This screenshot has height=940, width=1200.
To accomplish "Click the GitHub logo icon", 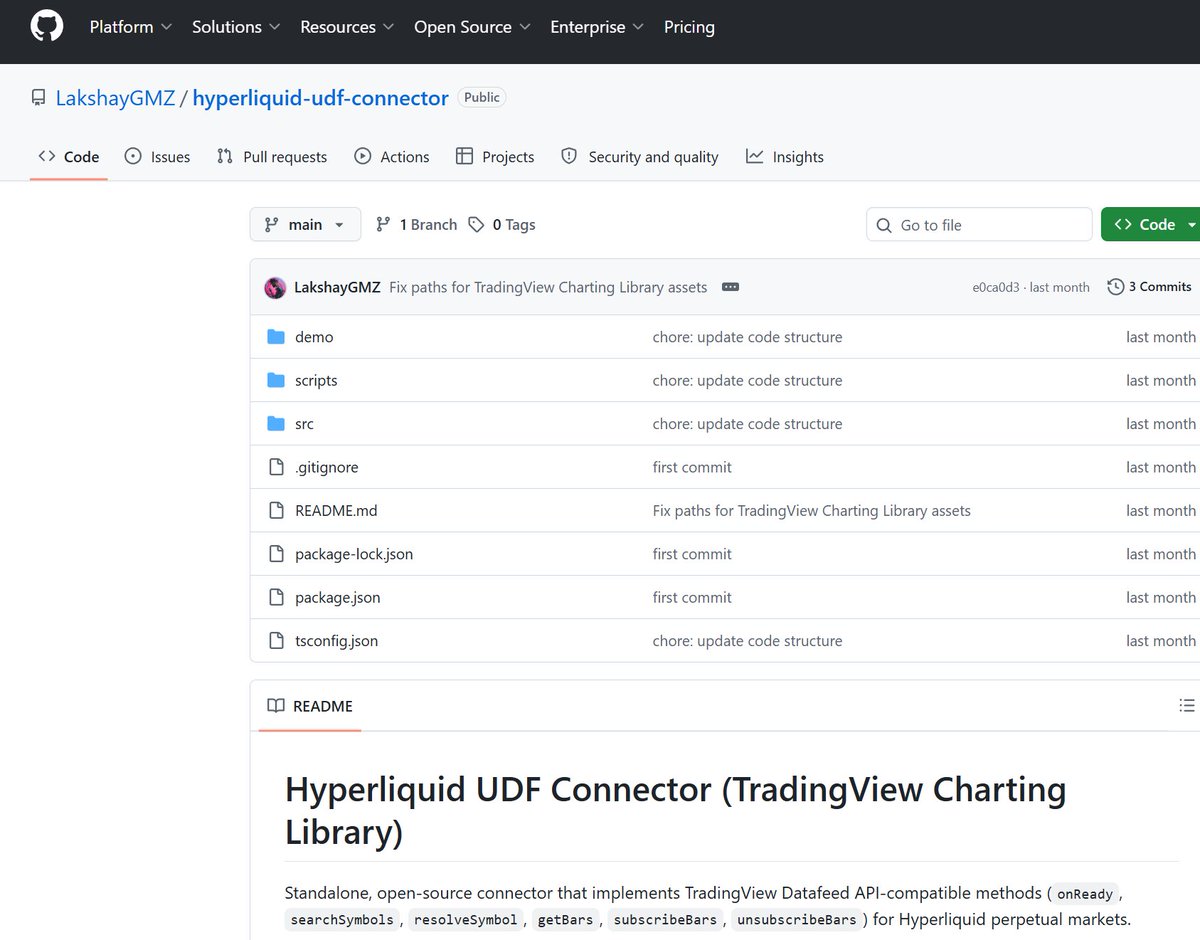I will (47, 27).
